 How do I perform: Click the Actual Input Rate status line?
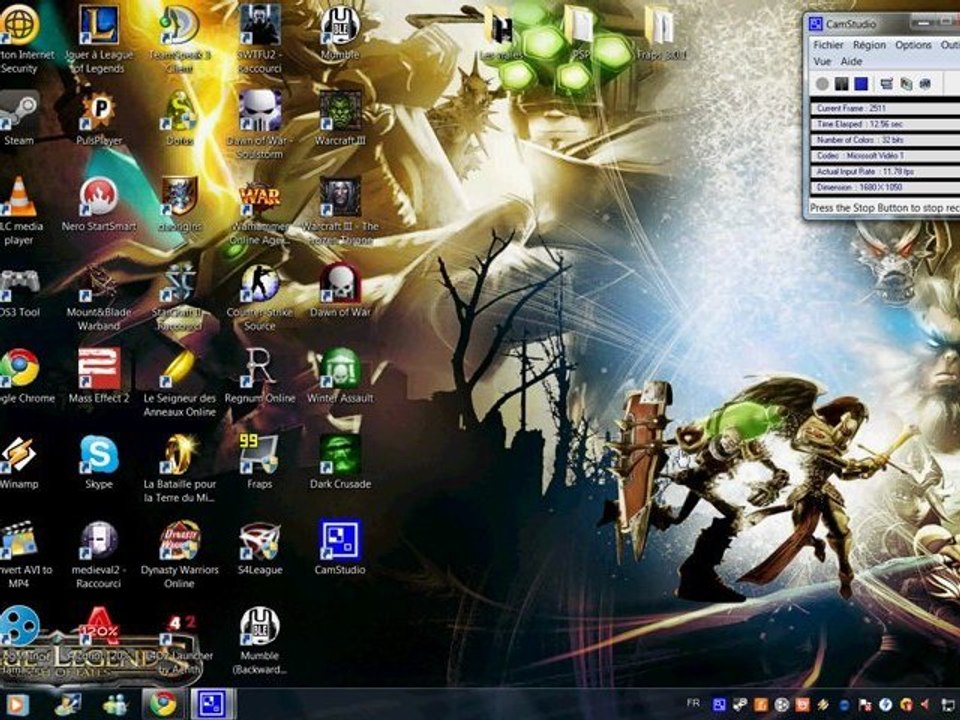[x=885, y=171]
